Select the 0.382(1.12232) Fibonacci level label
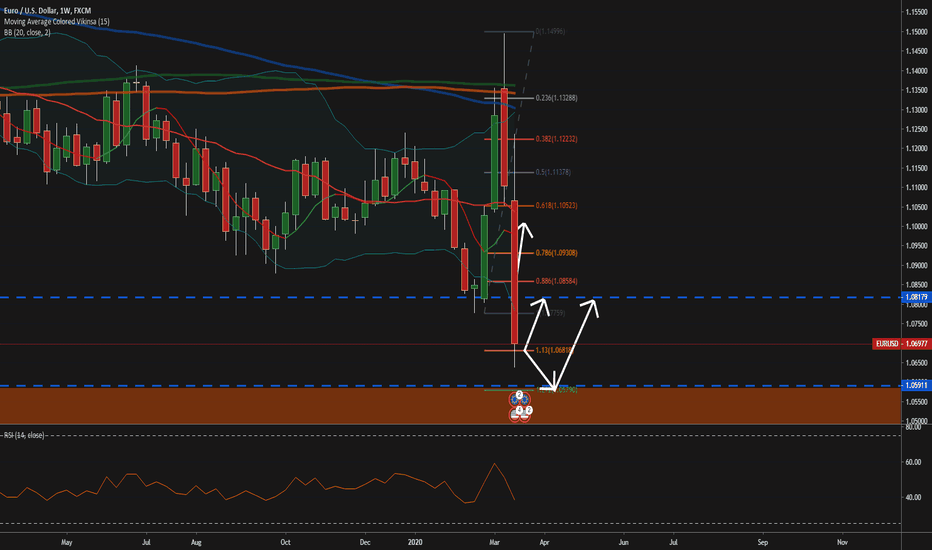Image resolution: width=932 pixels, height=550 pixels. pos(556,139)
